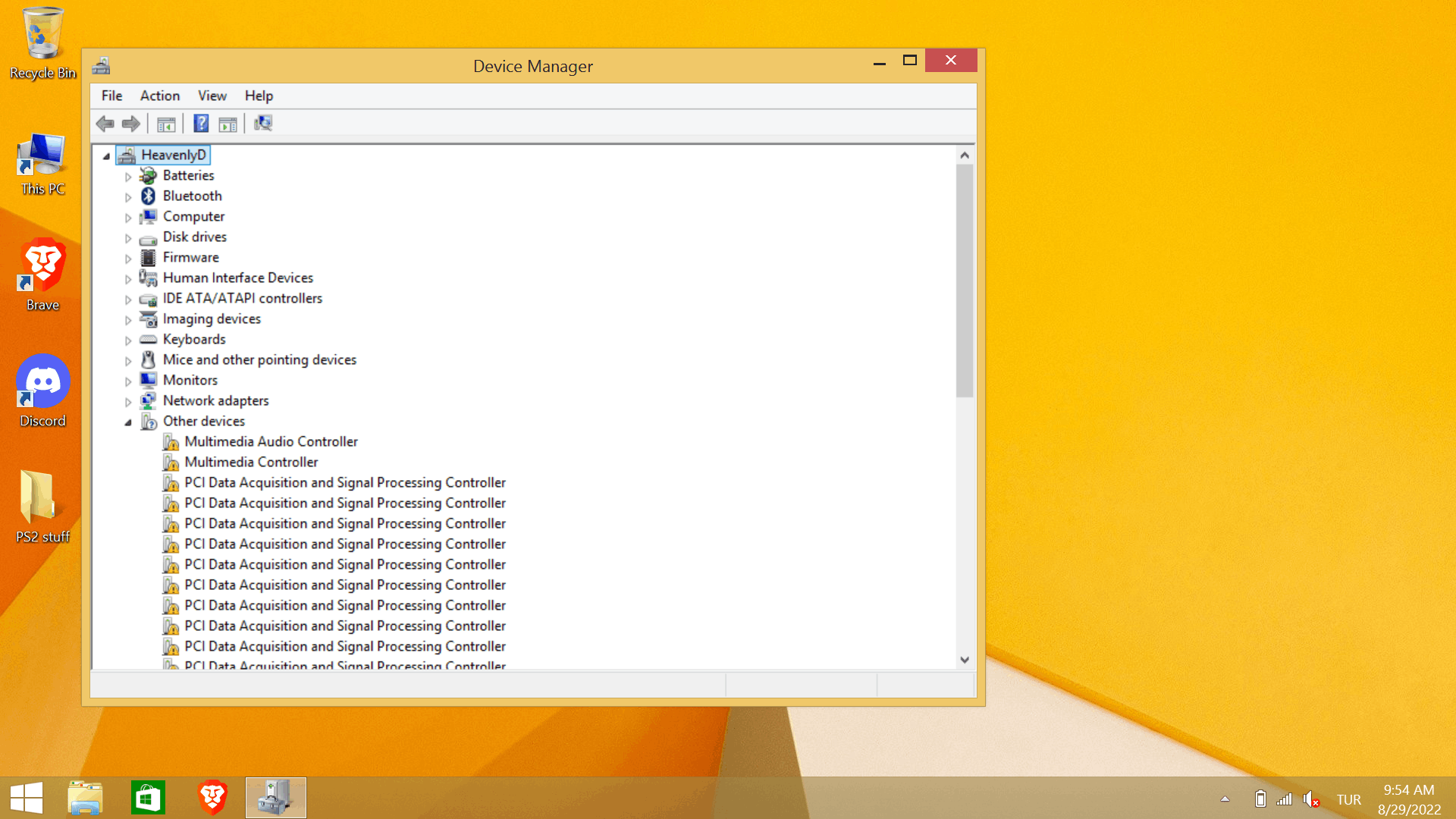Collapse the Other devices node
This screenshot has height=819, width=1456.
(x=128, y=422)
